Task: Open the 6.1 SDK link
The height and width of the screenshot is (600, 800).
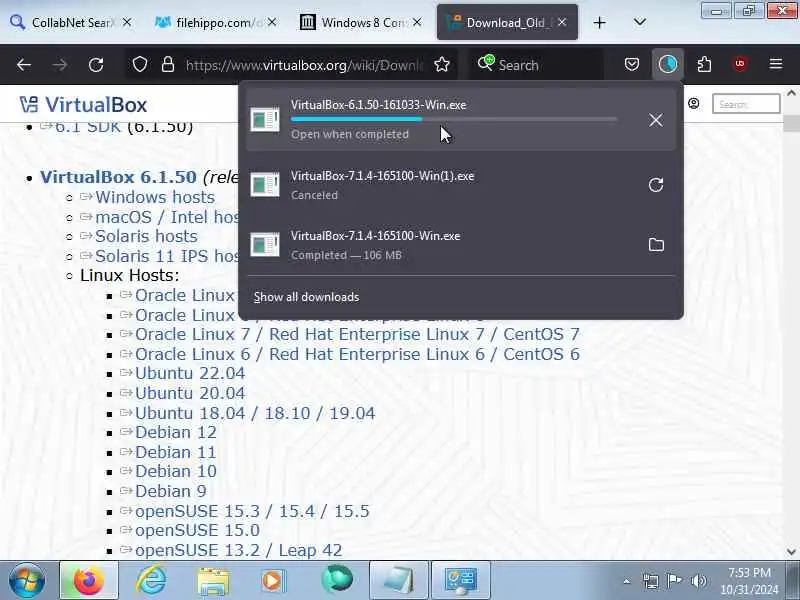Action: pos(88,127)
